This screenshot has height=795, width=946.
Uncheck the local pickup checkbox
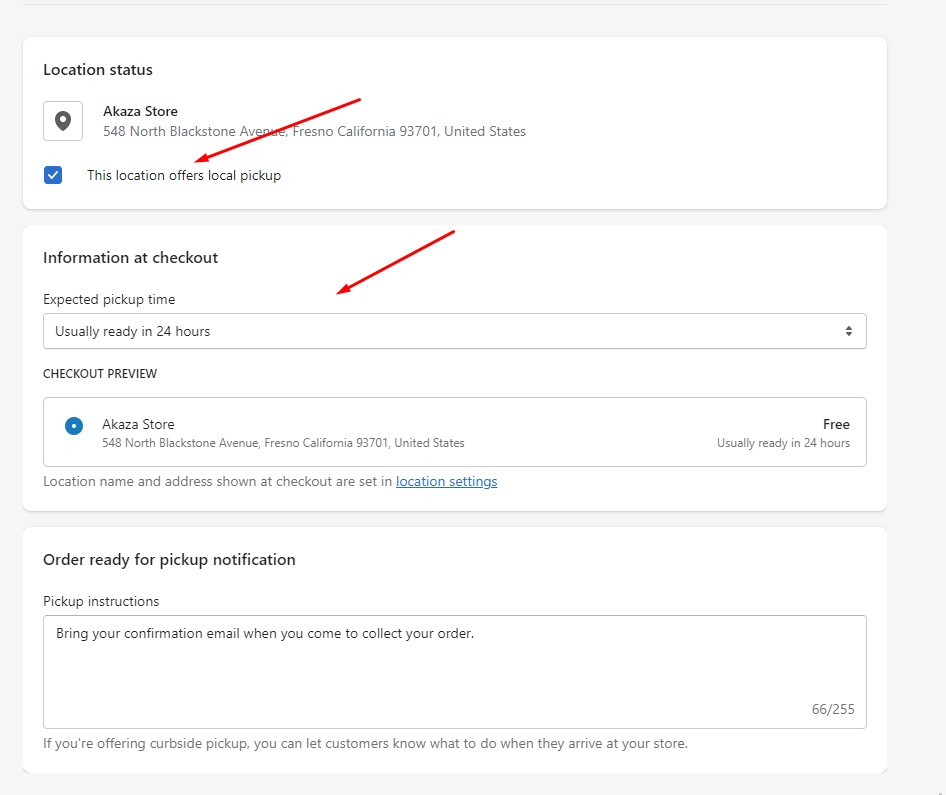(53, 175)
